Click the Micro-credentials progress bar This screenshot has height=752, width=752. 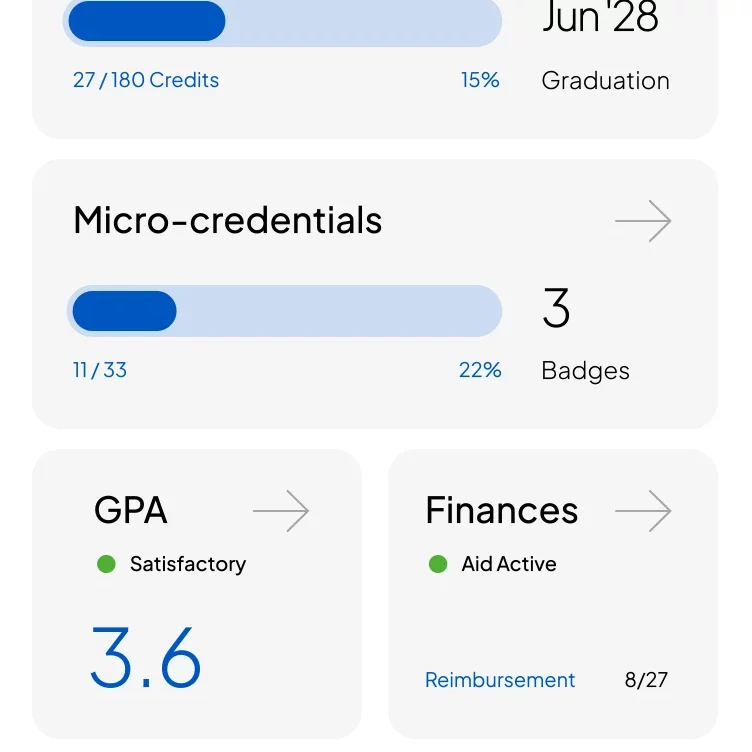tap(284, 311)
